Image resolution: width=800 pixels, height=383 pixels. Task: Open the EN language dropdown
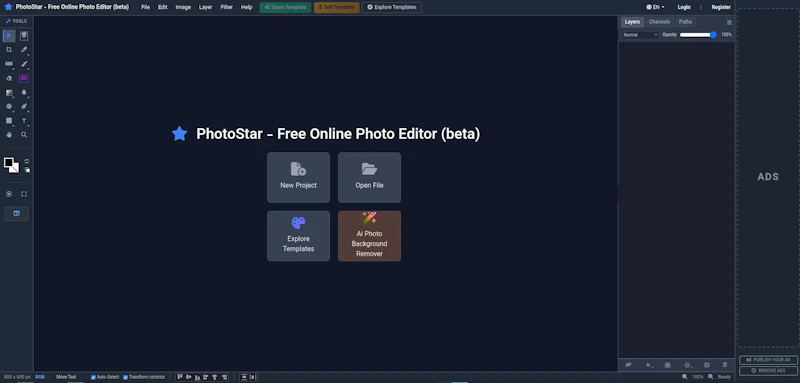(656, 7)
